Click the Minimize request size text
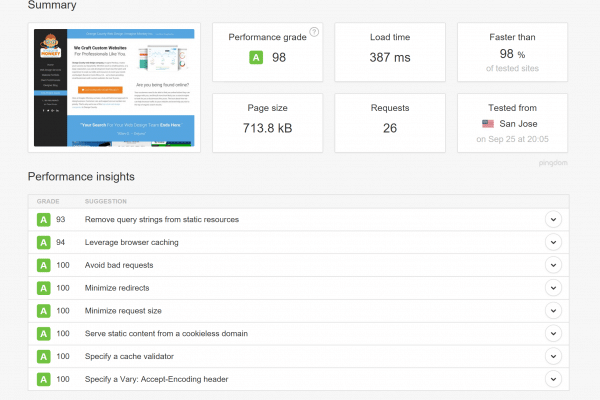The width and height of the screenshot is (600, 400). pos(123,311)
